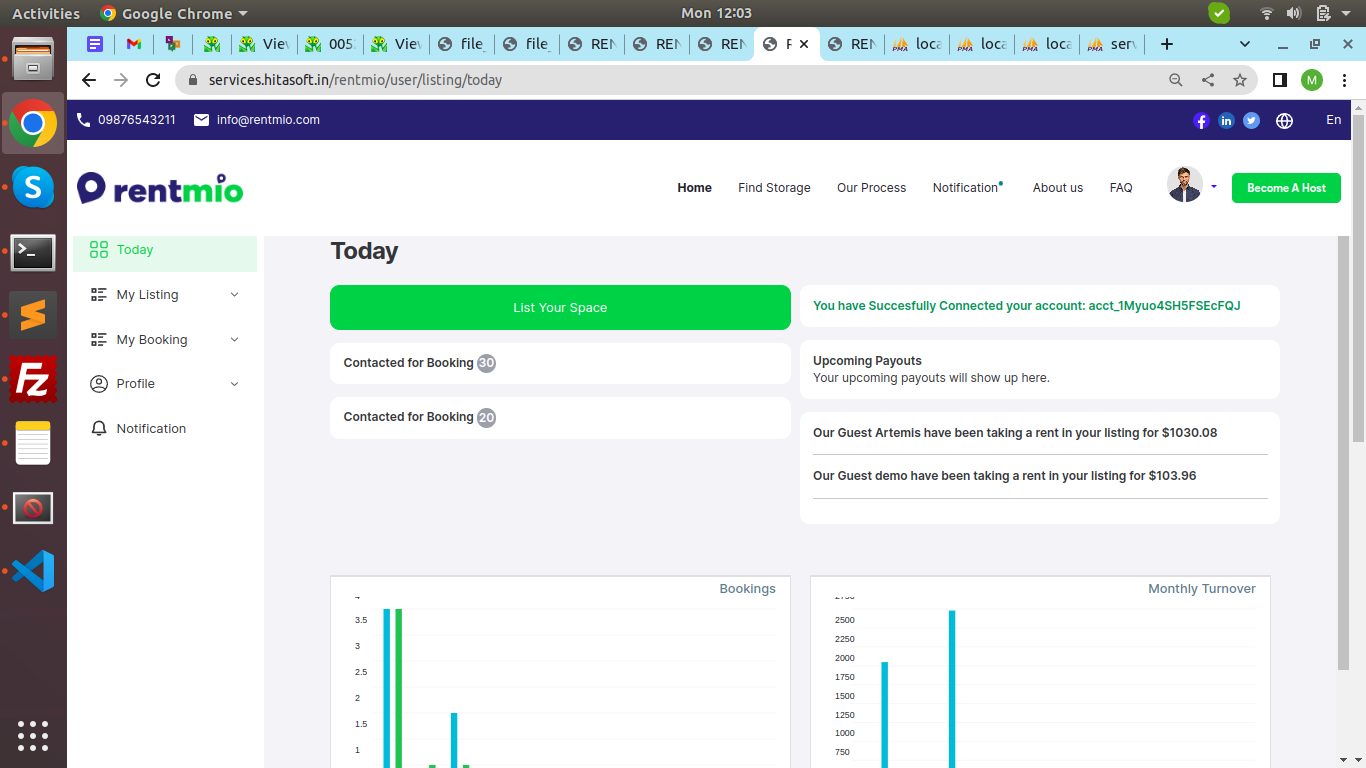Open Sublime Text from the dock
1366x768 pixels.
[x=33, y=316]
